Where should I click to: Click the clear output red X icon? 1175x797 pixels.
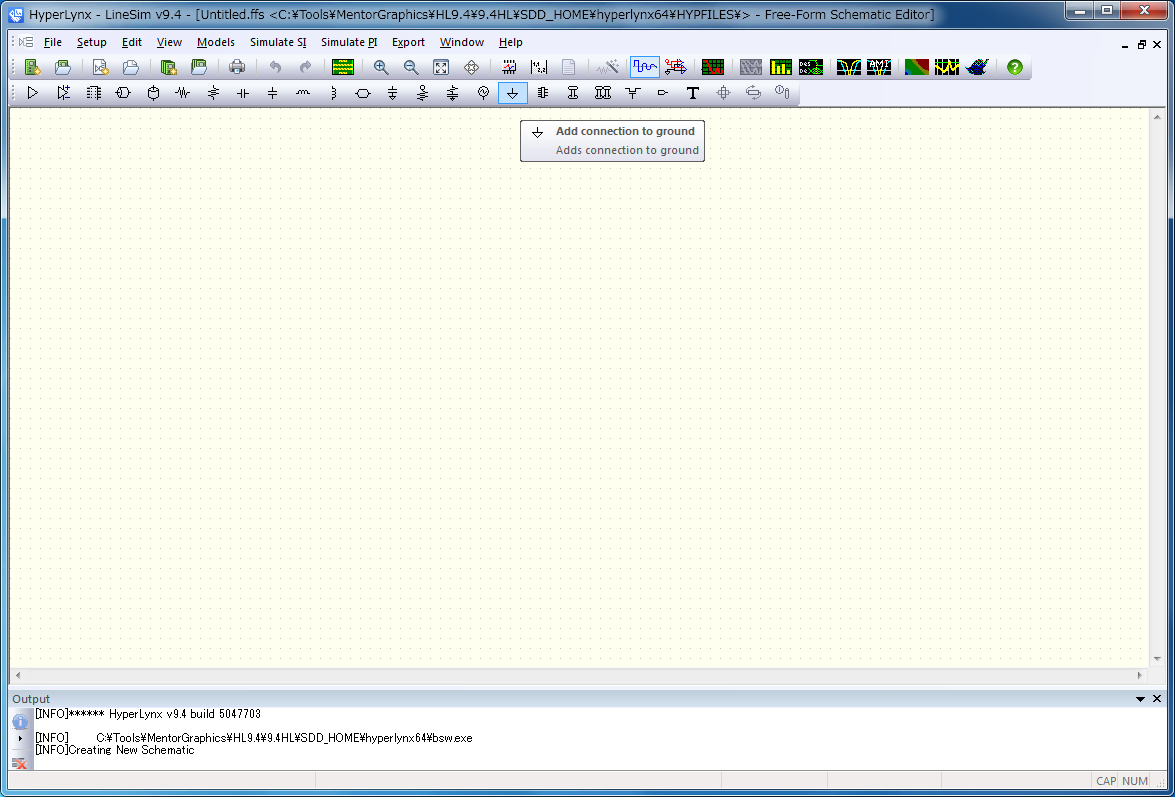tap(20, 763)
